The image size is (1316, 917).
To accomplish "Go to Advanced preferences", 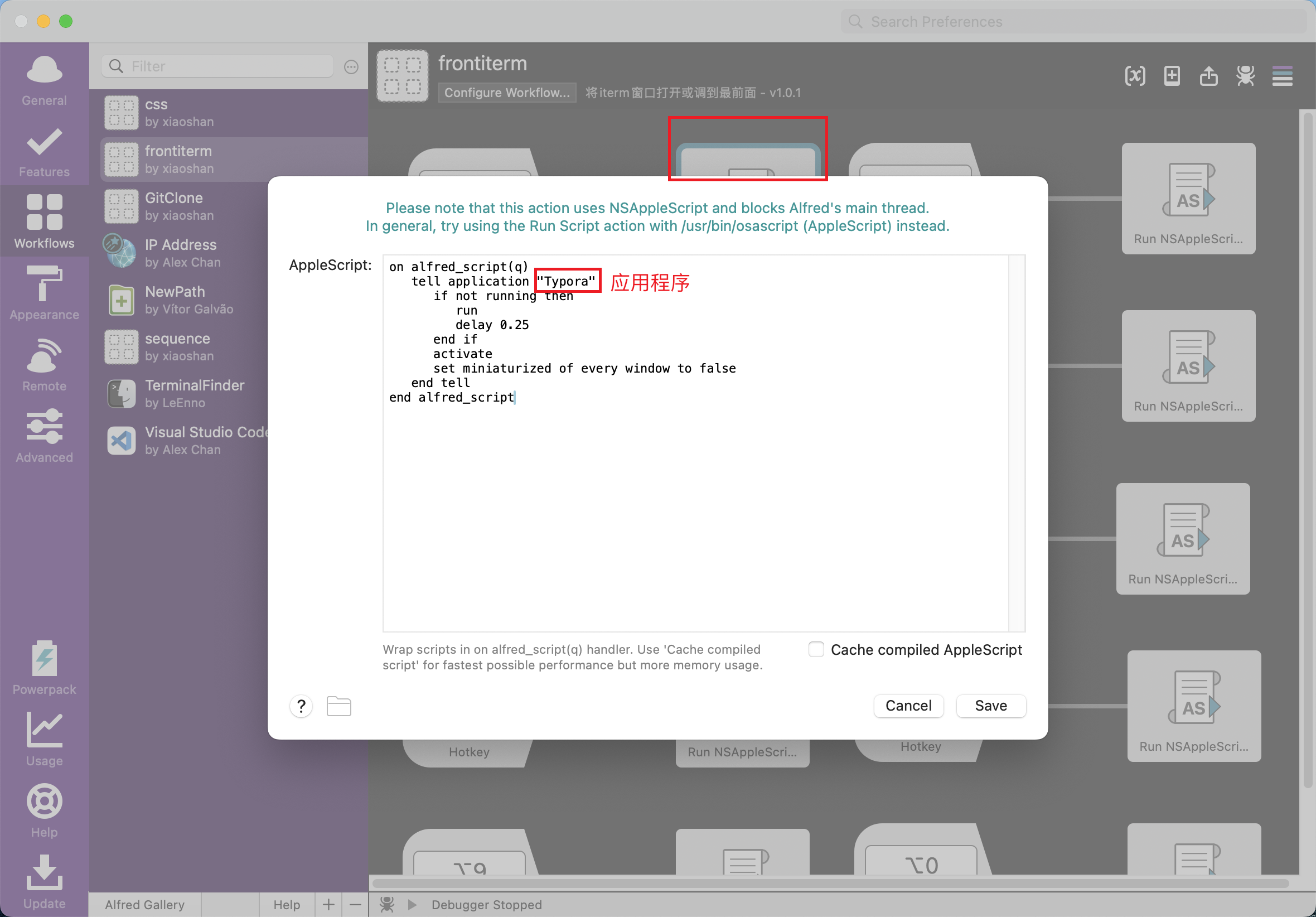I will tap(44, 436).
